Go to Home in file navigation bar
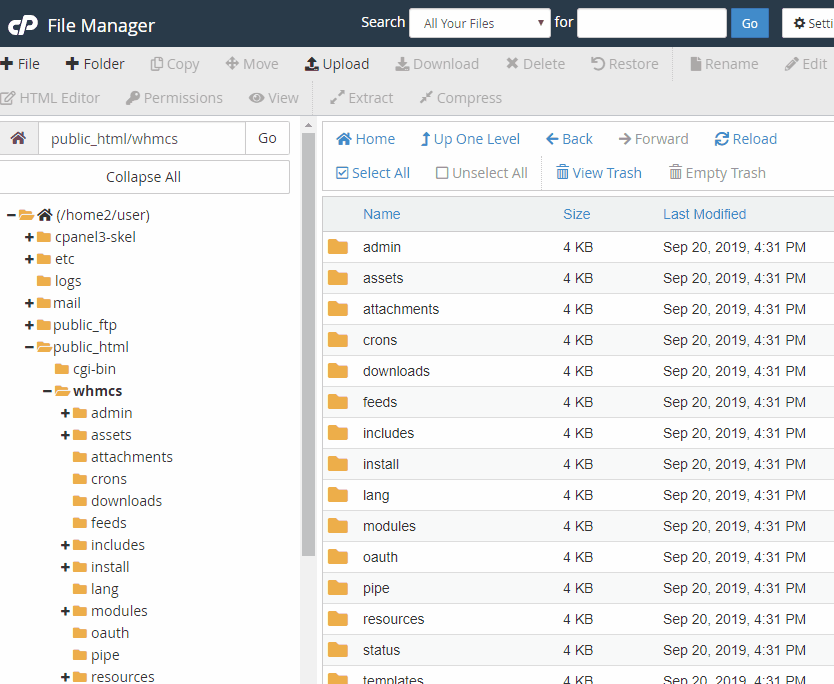Image resolution: width=834 pixels, height=684 pixels. point(365,139)
